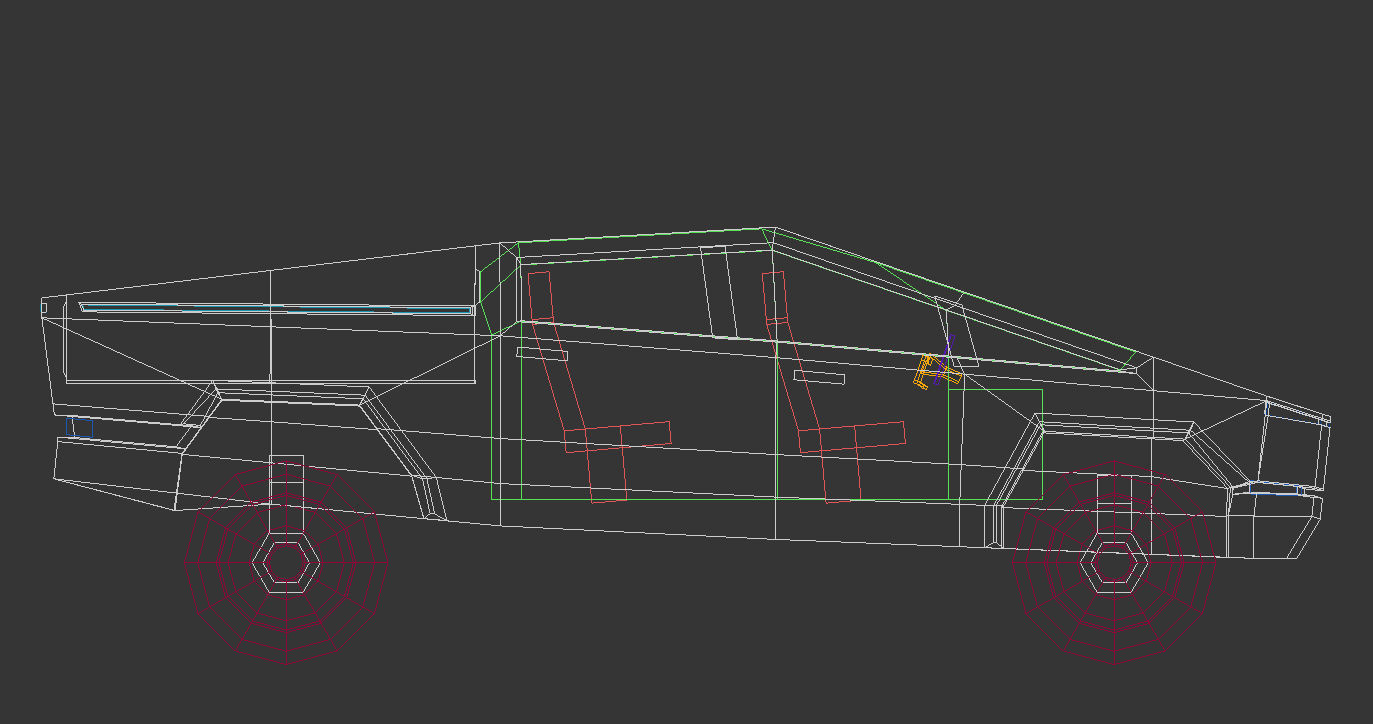Click the front door handle rectangle
Viewport: 1373px width, 724px height.
820,377
